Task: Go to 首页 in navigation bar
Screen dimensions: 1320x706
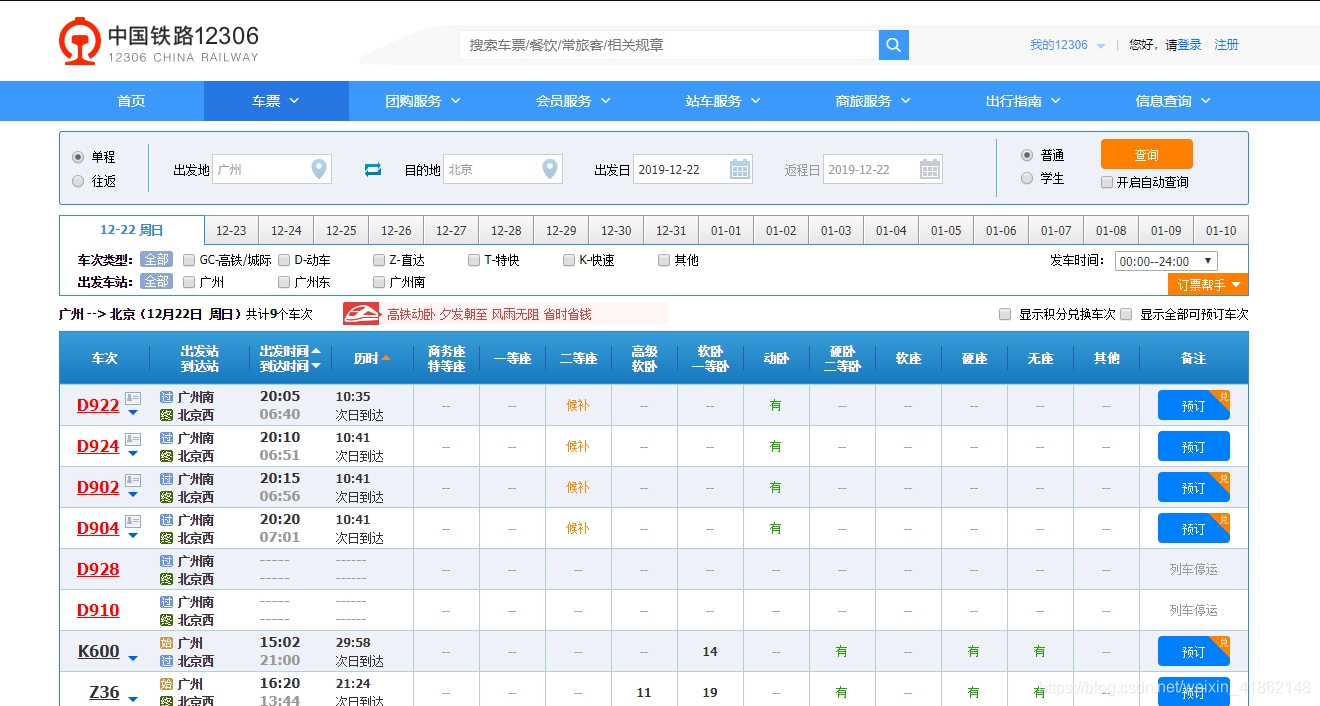Action: (131, 101)
